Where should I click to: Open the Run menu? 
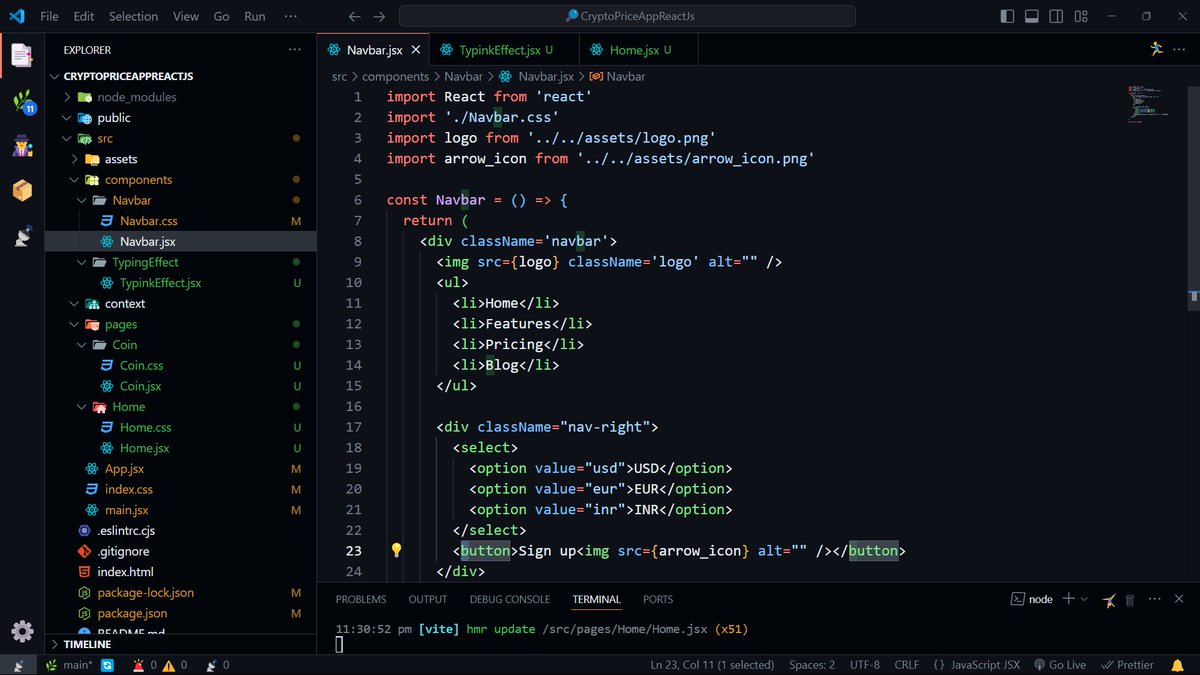[255, 16]
